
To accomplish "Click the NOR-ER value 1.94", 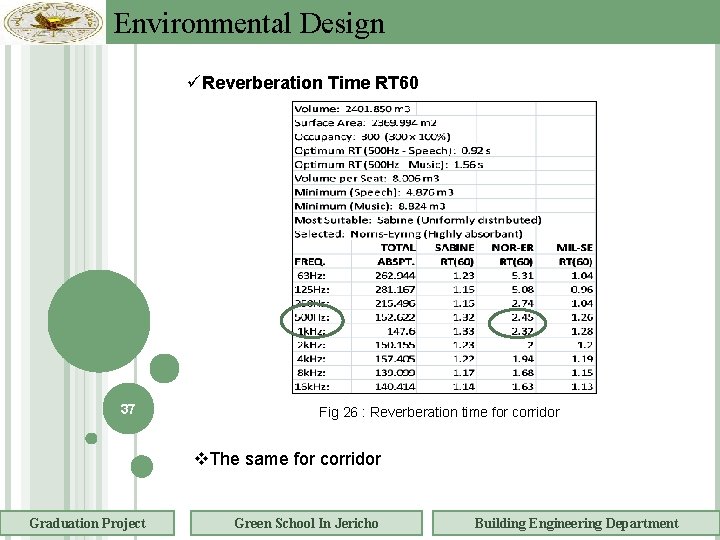I will pyautogui.click(x=523, y=359).
